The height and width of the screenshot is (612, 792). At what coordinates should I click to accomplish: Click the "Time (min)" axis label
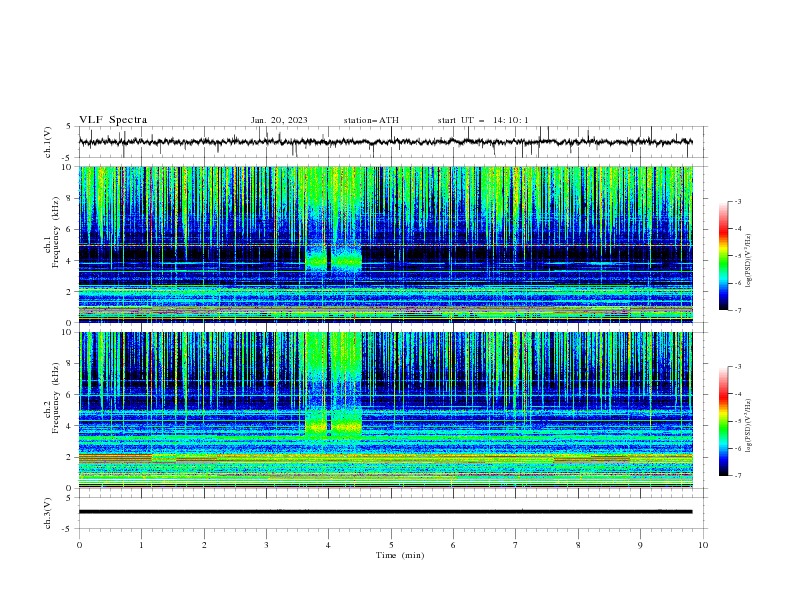pos(400,555)
